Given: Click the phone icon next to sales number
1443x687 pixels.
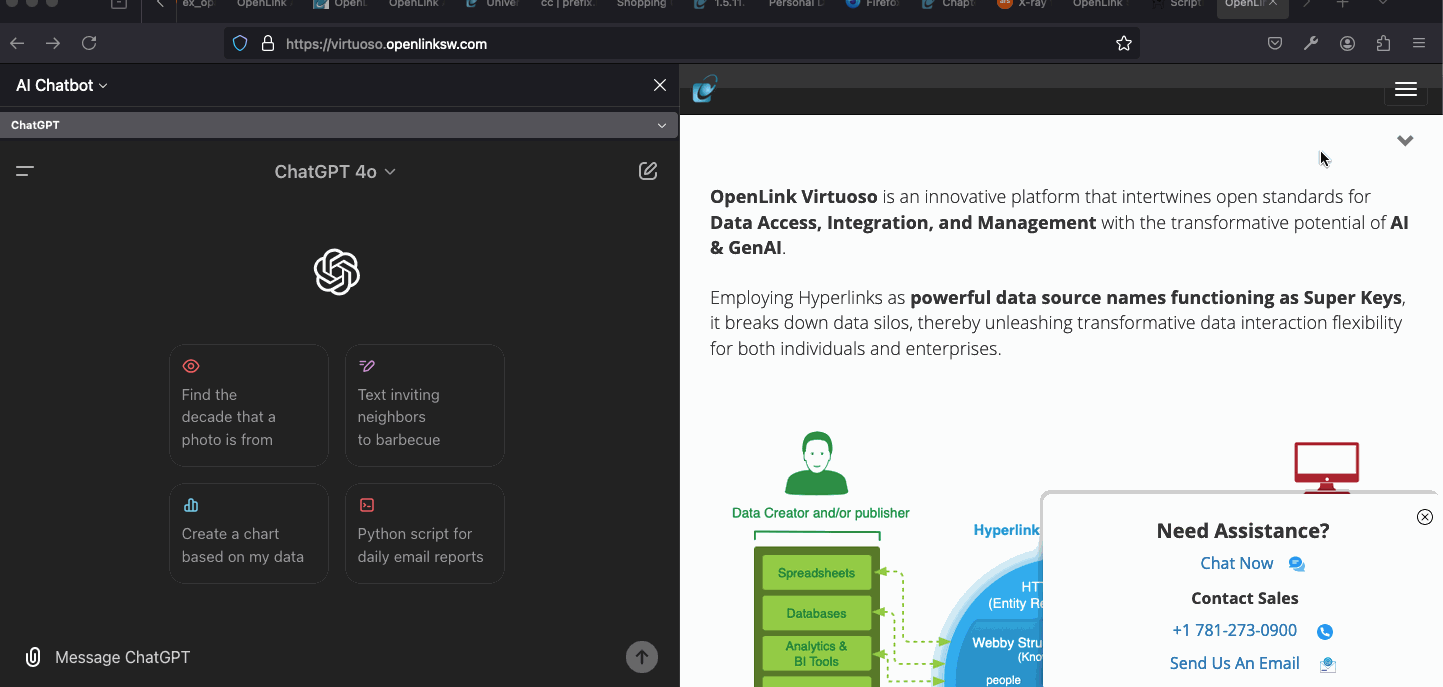Looking at the screenshot, I should pyautogui.click(x=1325, y=632).
